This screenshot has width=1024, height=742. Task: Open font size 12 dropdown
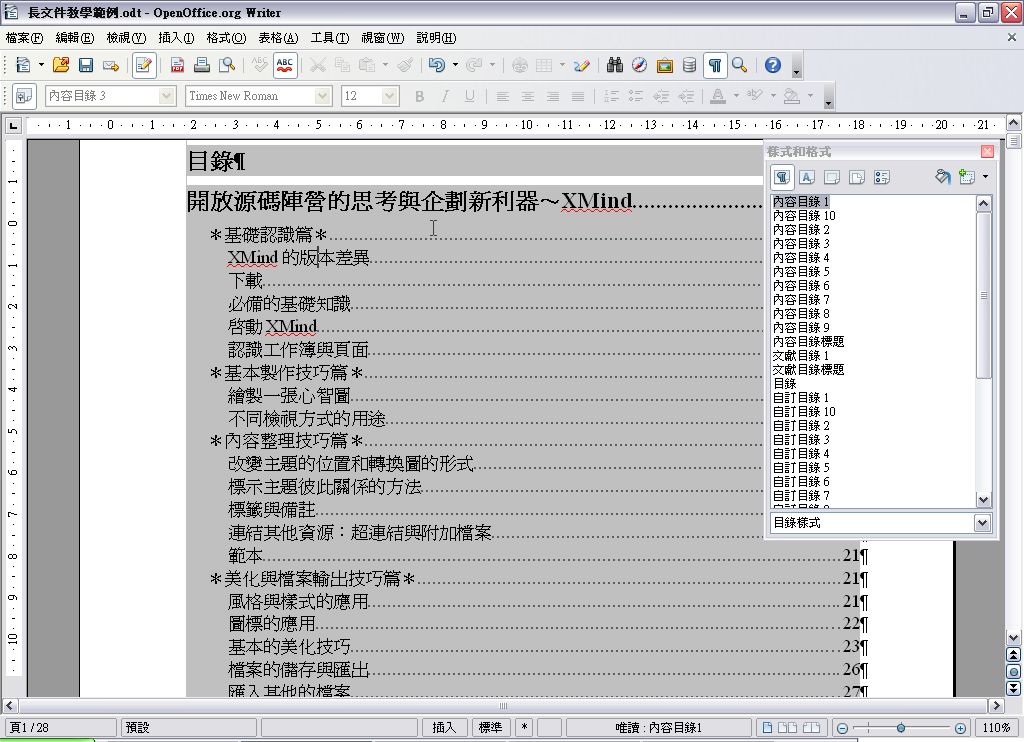(390, 96)
